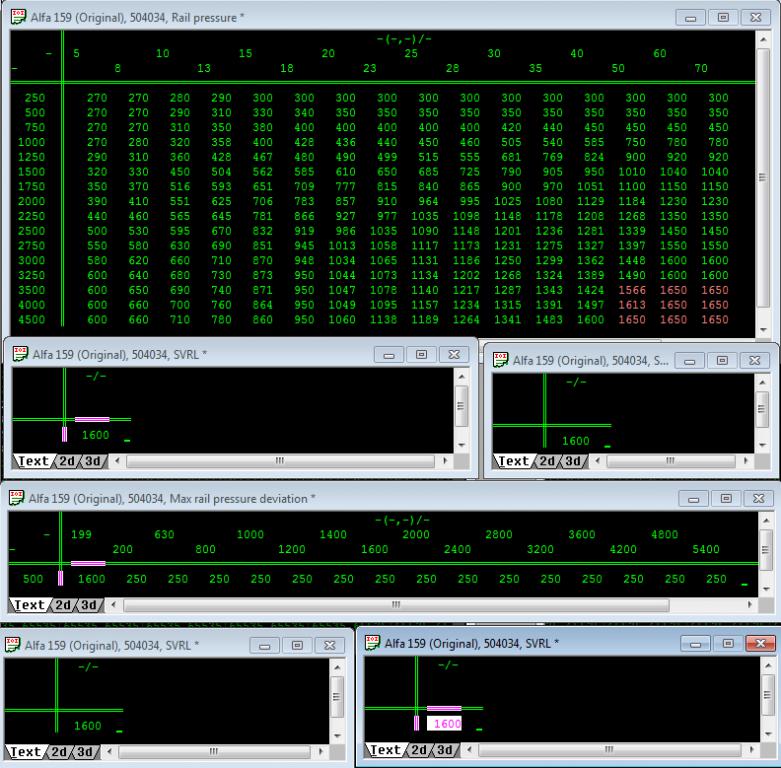Image resolution: width=781 pixels, height=768 pixels.
Task: Select the 1600 value in the deviation table
Action: coord(92,579)
